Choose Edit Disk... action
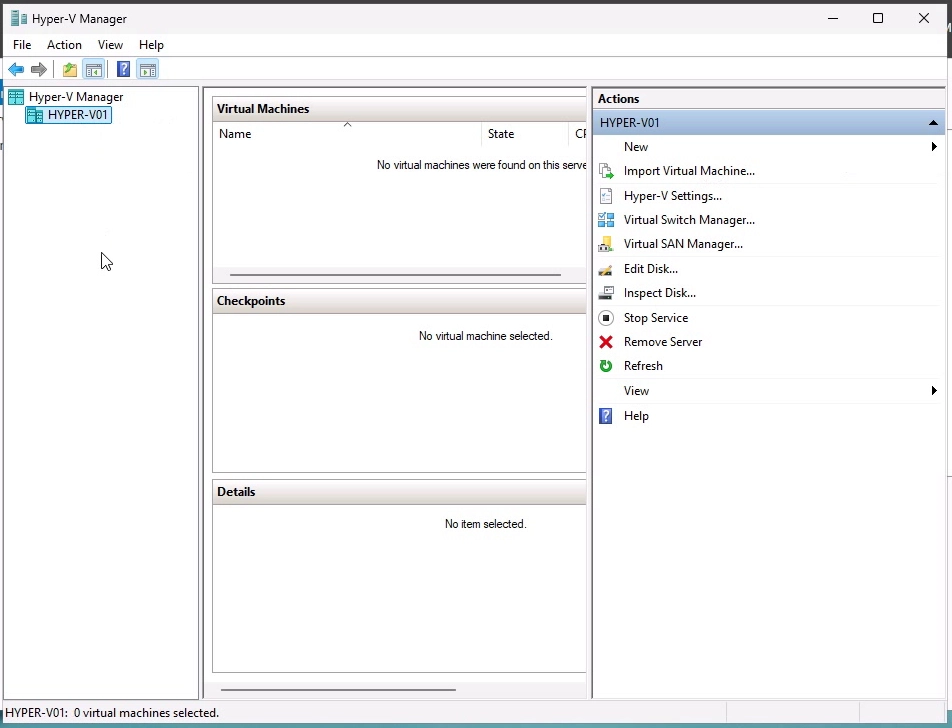Screen dimensions: 952x728 (650, 269)
